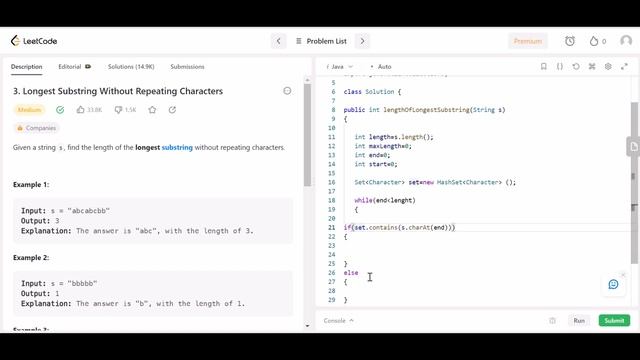Click the format code braces icon
The height and width of the screenshot is (360, 640).
click(x=560, y=66)
